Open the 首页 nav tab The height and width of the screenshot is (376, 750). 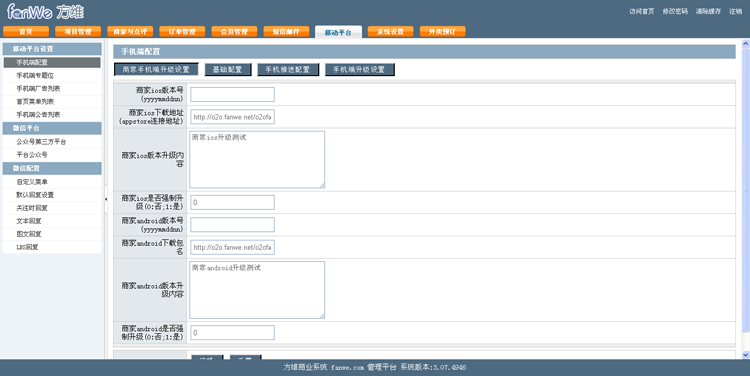[x=26, y=32]
